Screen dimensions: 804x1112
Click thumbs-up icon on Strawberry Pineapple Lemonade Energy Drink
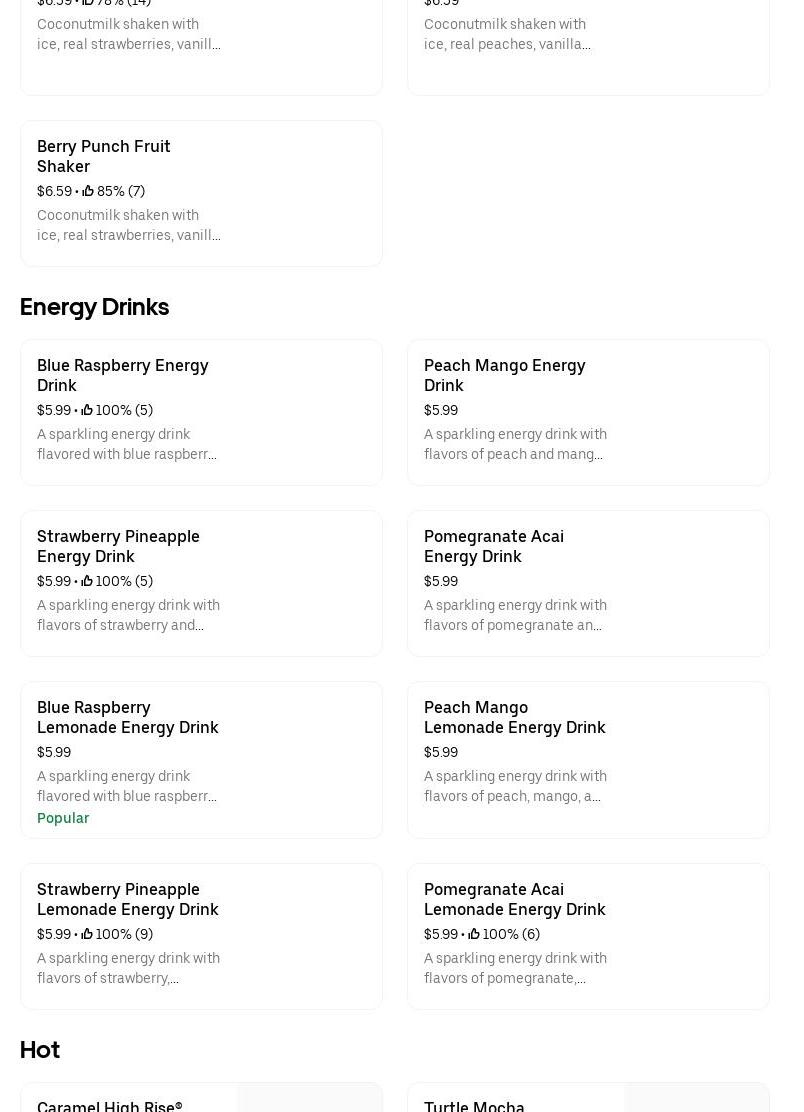point(87,934)
